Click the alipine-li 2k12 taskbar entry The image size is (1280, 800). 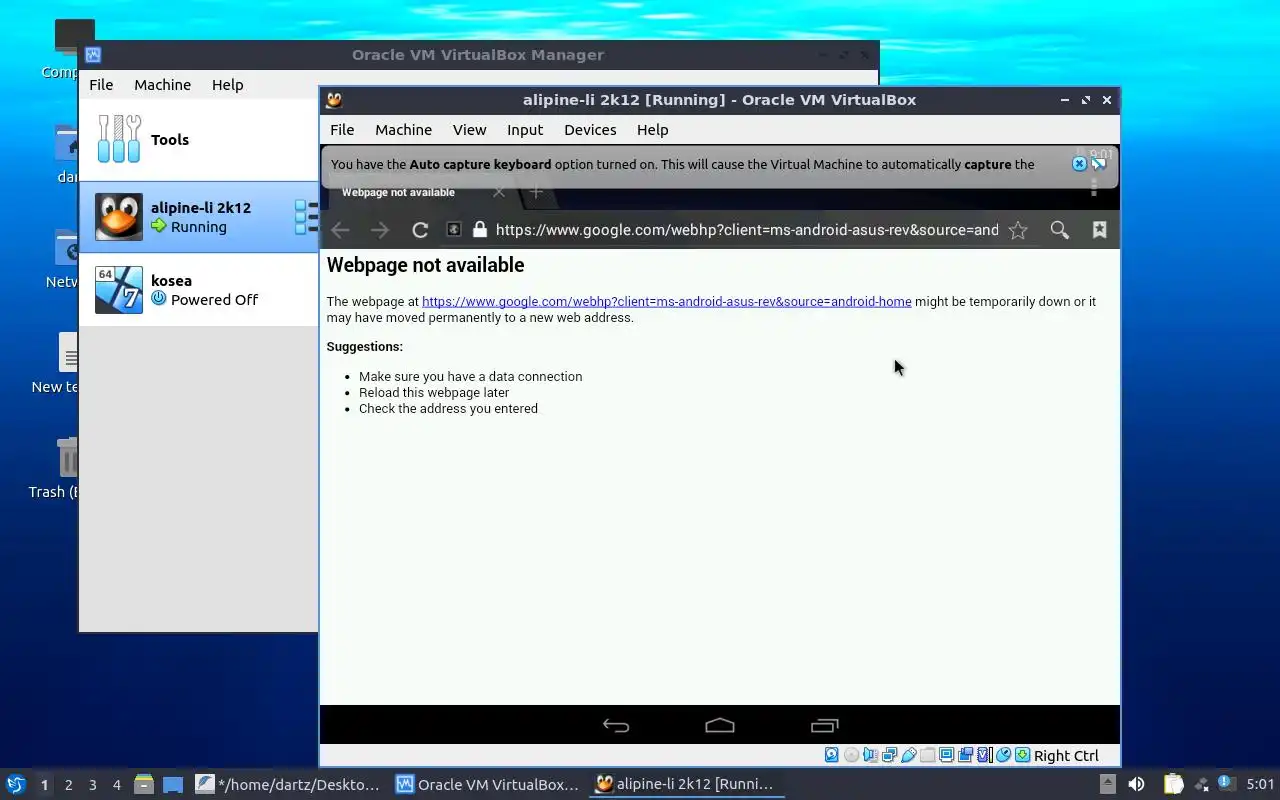click(x=686, y=785)
